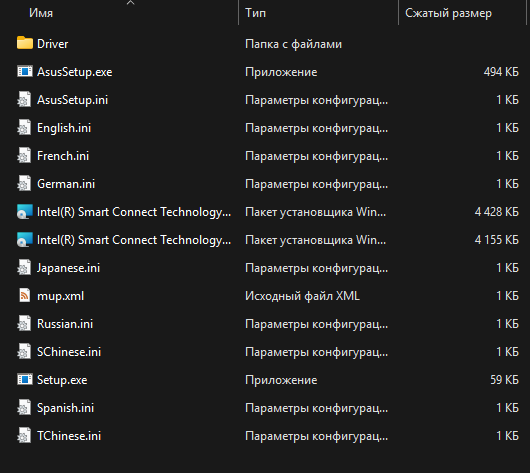This screenshot has height=473, width=530.
Task: Select Intel(R) Smart Connect Technology name, 4 155 КБ row
Action: [134, 240]
